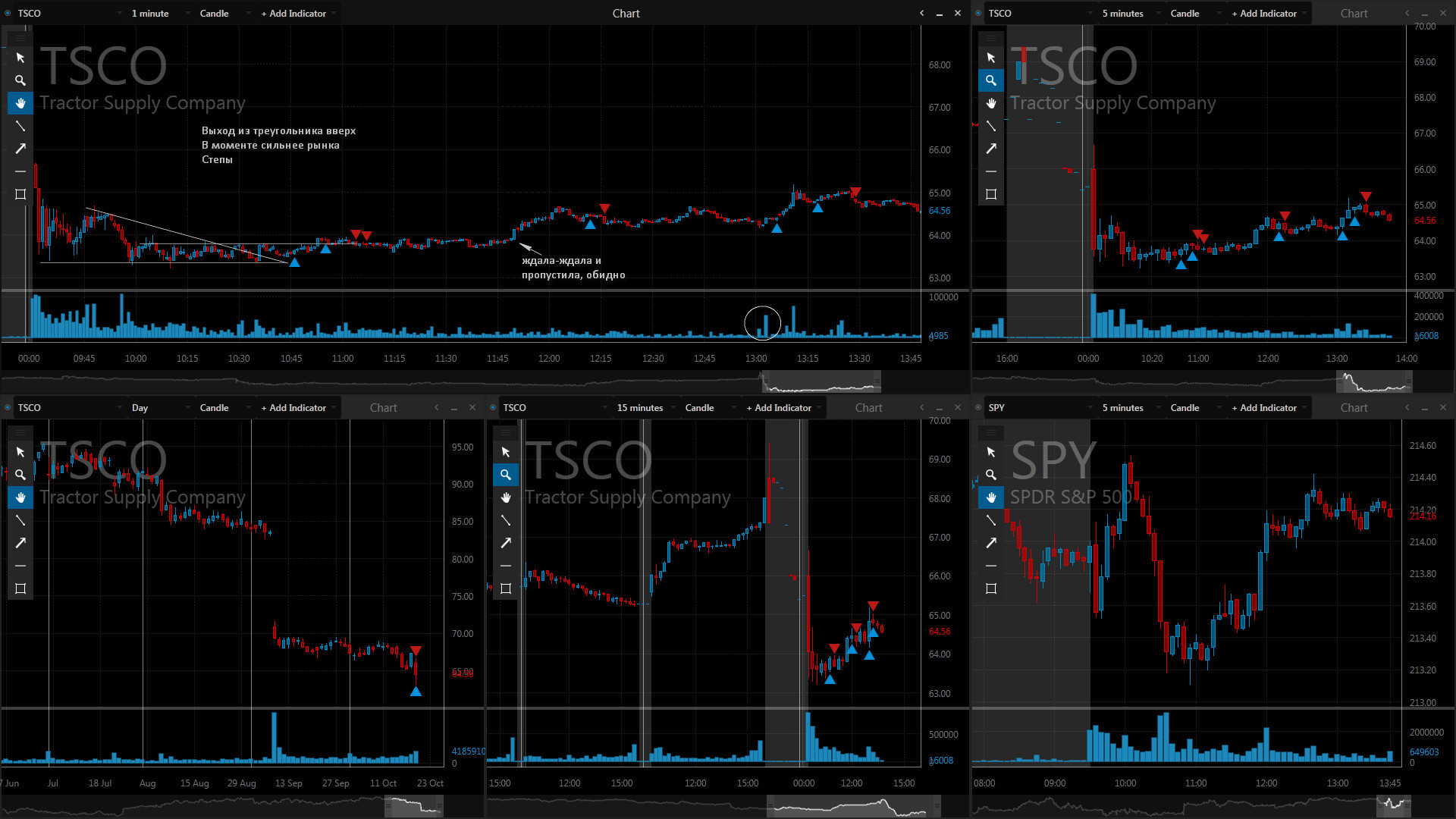
Task: Select rectangle tool in TSCO 5 minutes chart
Action: point(991,194)
